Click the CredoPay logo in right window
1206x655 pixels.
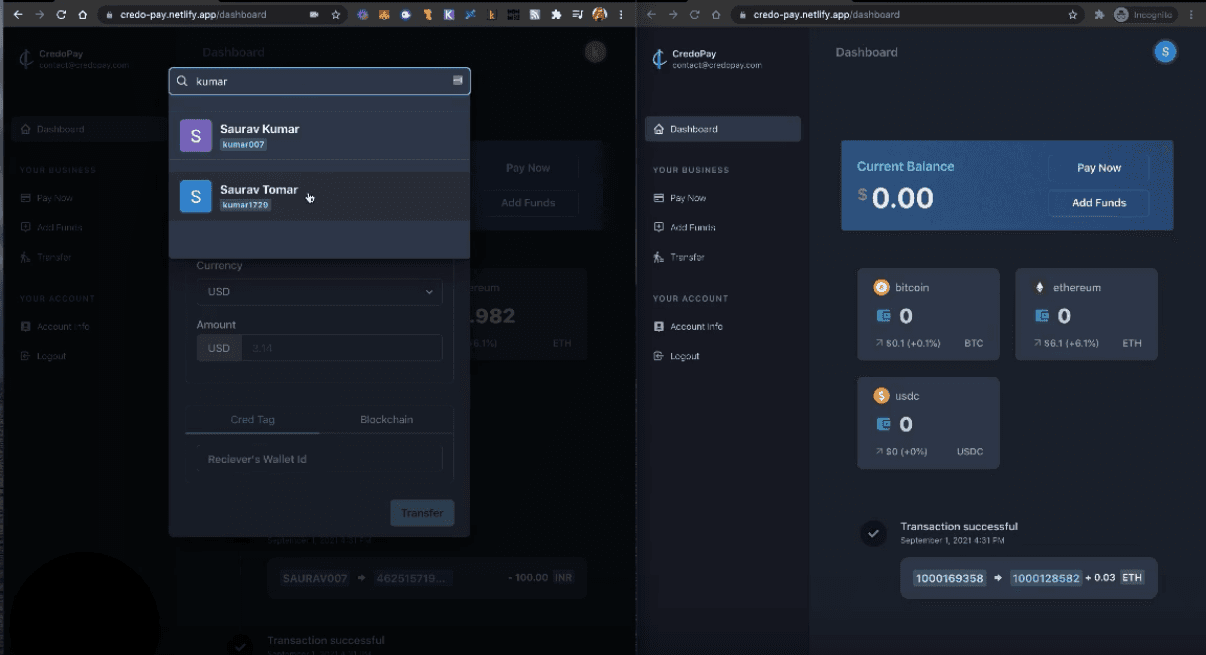658,59
